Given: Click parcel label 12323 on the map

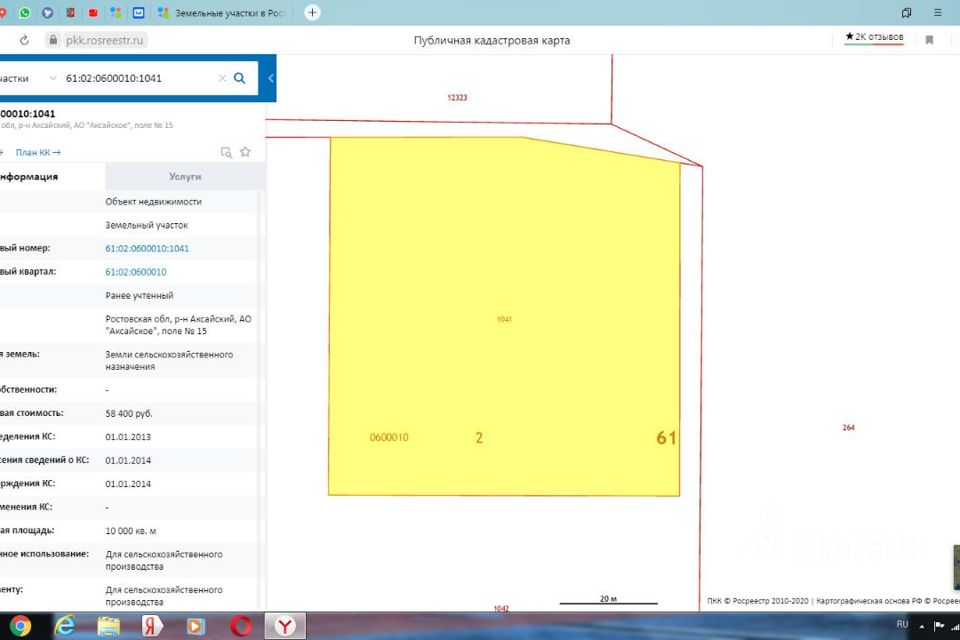Looking at the screenshot, I should click(x=457, y=97).
